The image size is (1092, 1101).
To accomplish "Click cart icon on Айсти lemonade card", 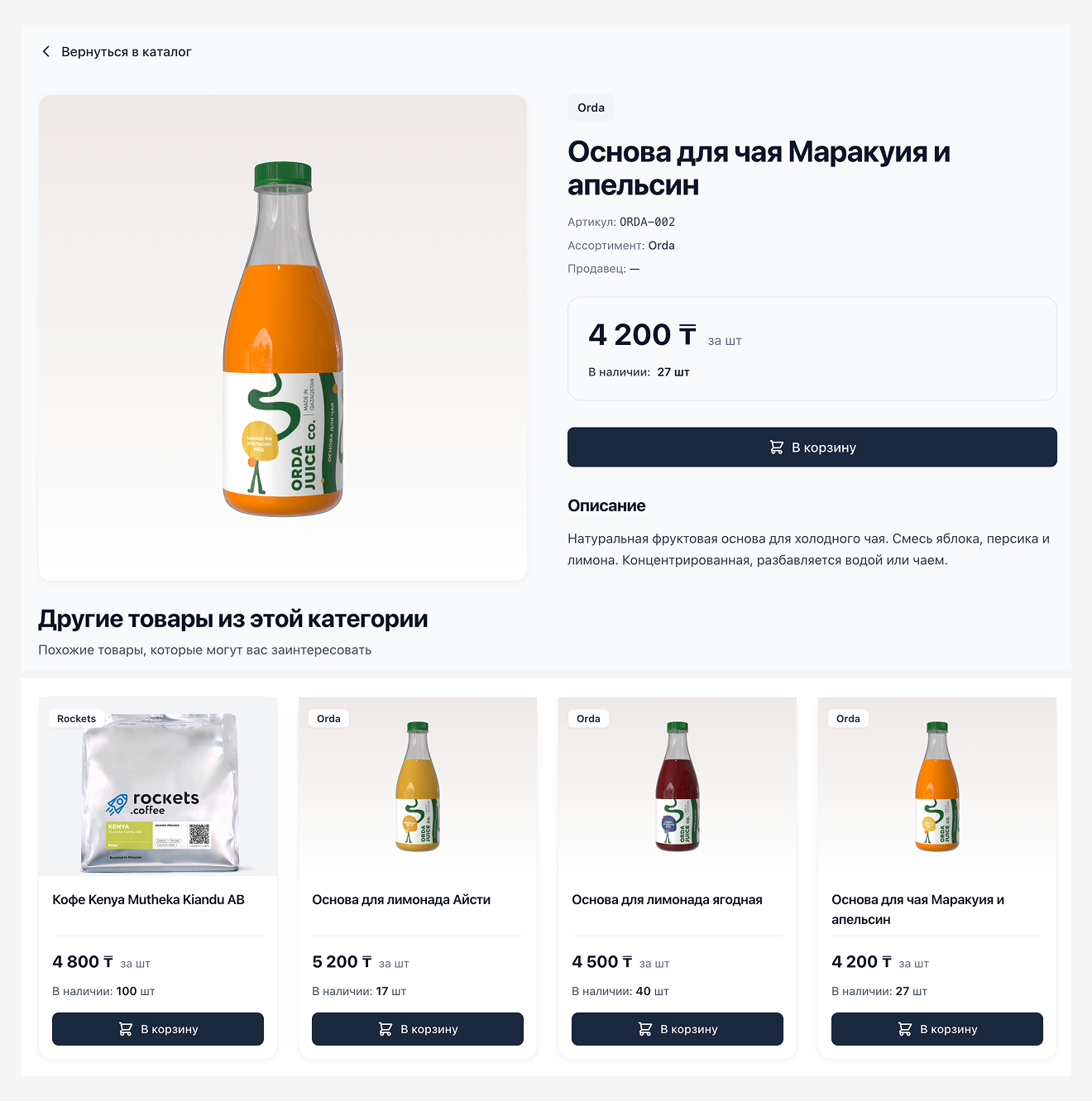I will click(386, 1029).
